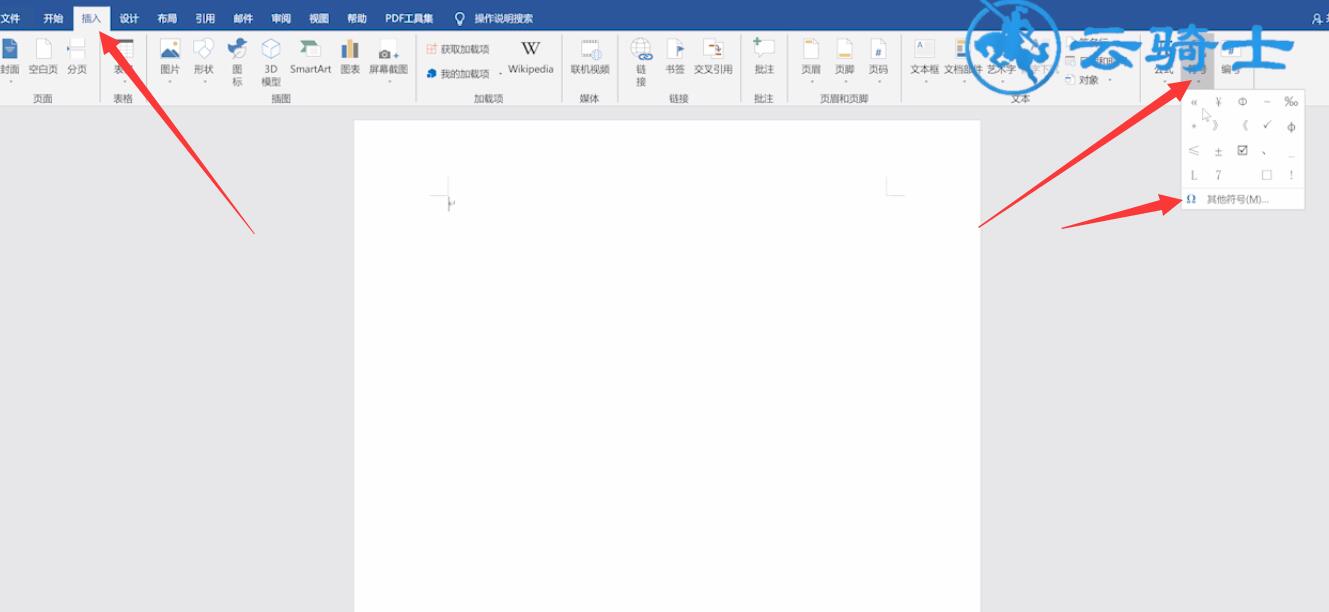Switch to the 视图 view tab
This screenshot has height=612, width=1329.
click(319, 18)
